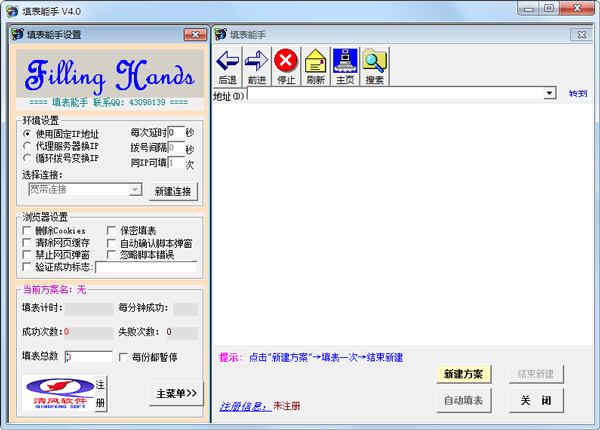
Task: Click the 验证成功标志 text field
Action: coord(146,267)
